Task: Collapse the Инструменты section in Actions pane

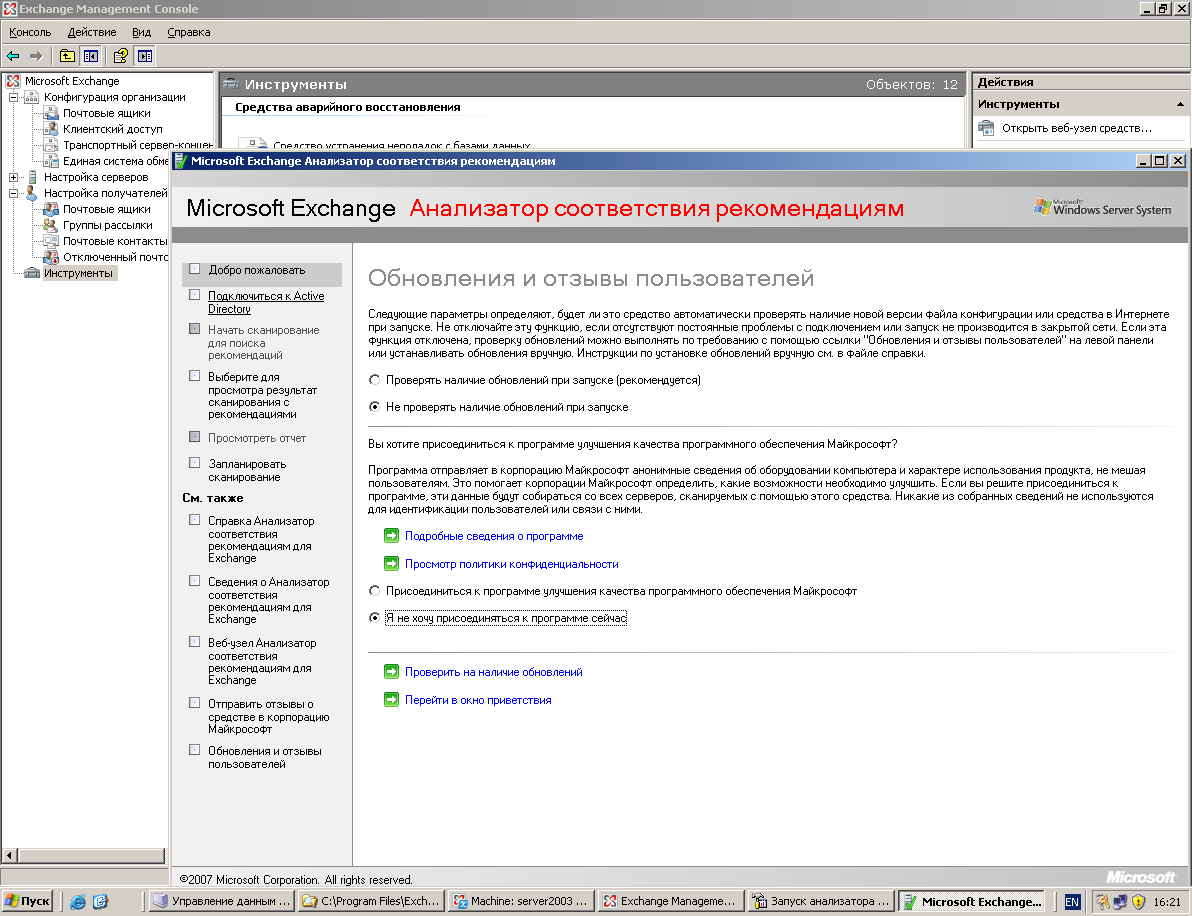Action: (x=1180, y=104)
